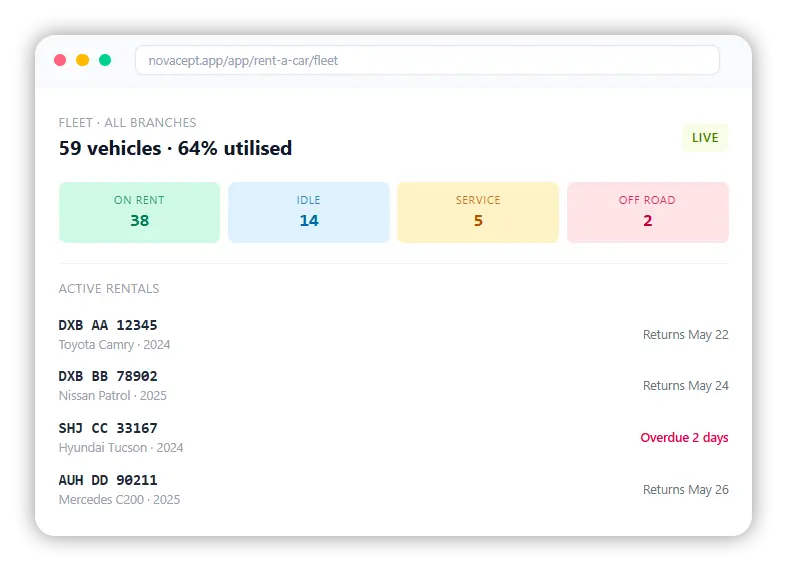Click the 'Overdue 2 days' status
Screen dimensions: 788x572
684,438
